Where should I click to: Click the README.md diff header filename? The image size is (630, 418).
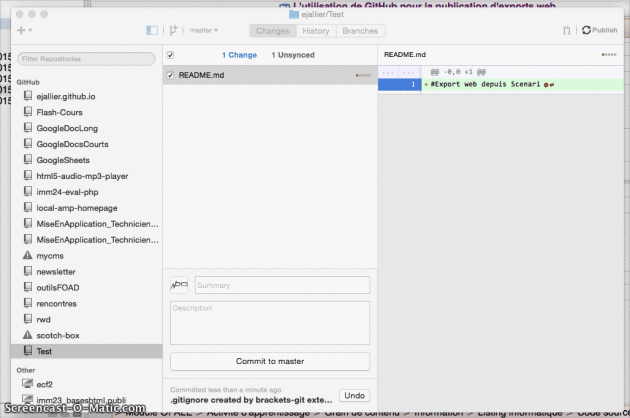[405, 55]
